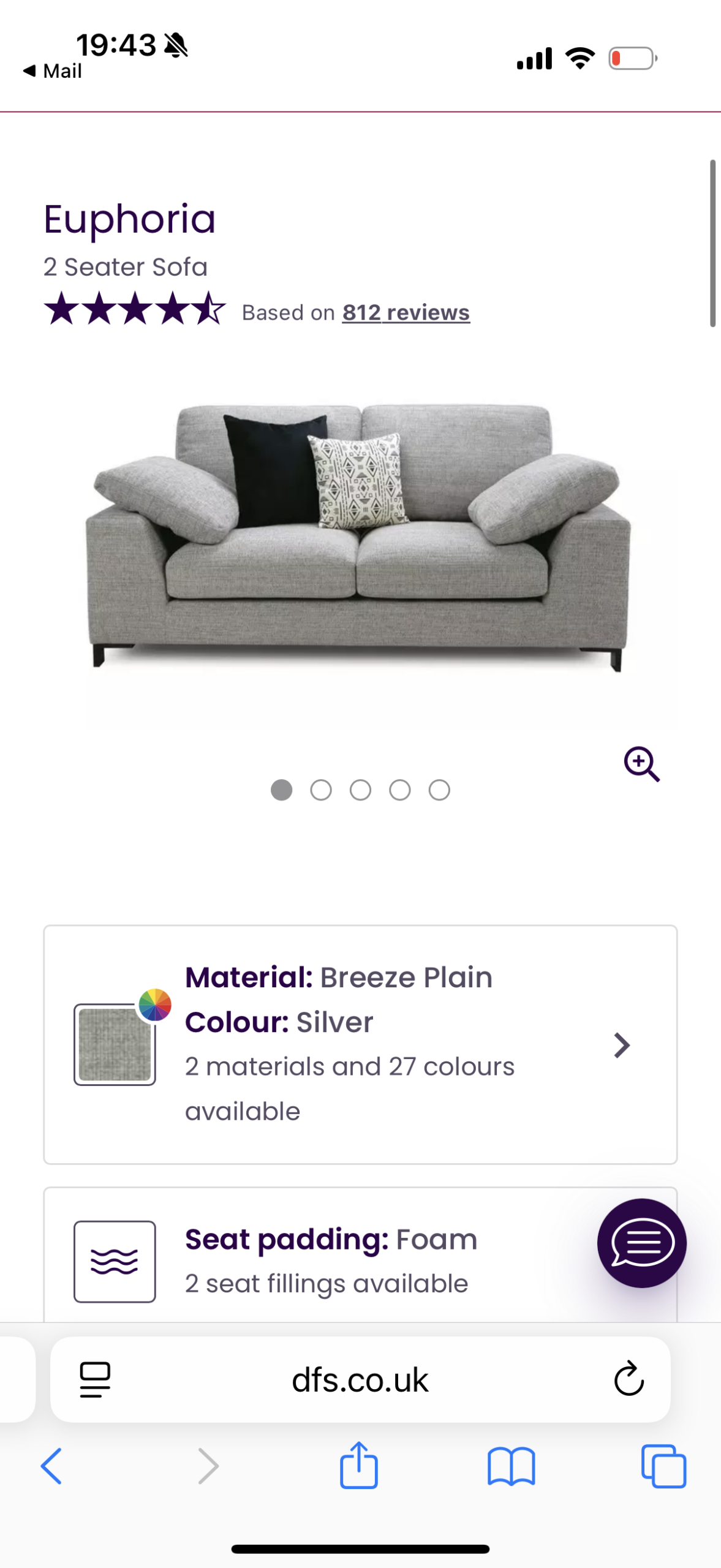This screenshot has width=721, height=1568.
Task: Go back with Safari back arrow
Action: pos(51,1466)
